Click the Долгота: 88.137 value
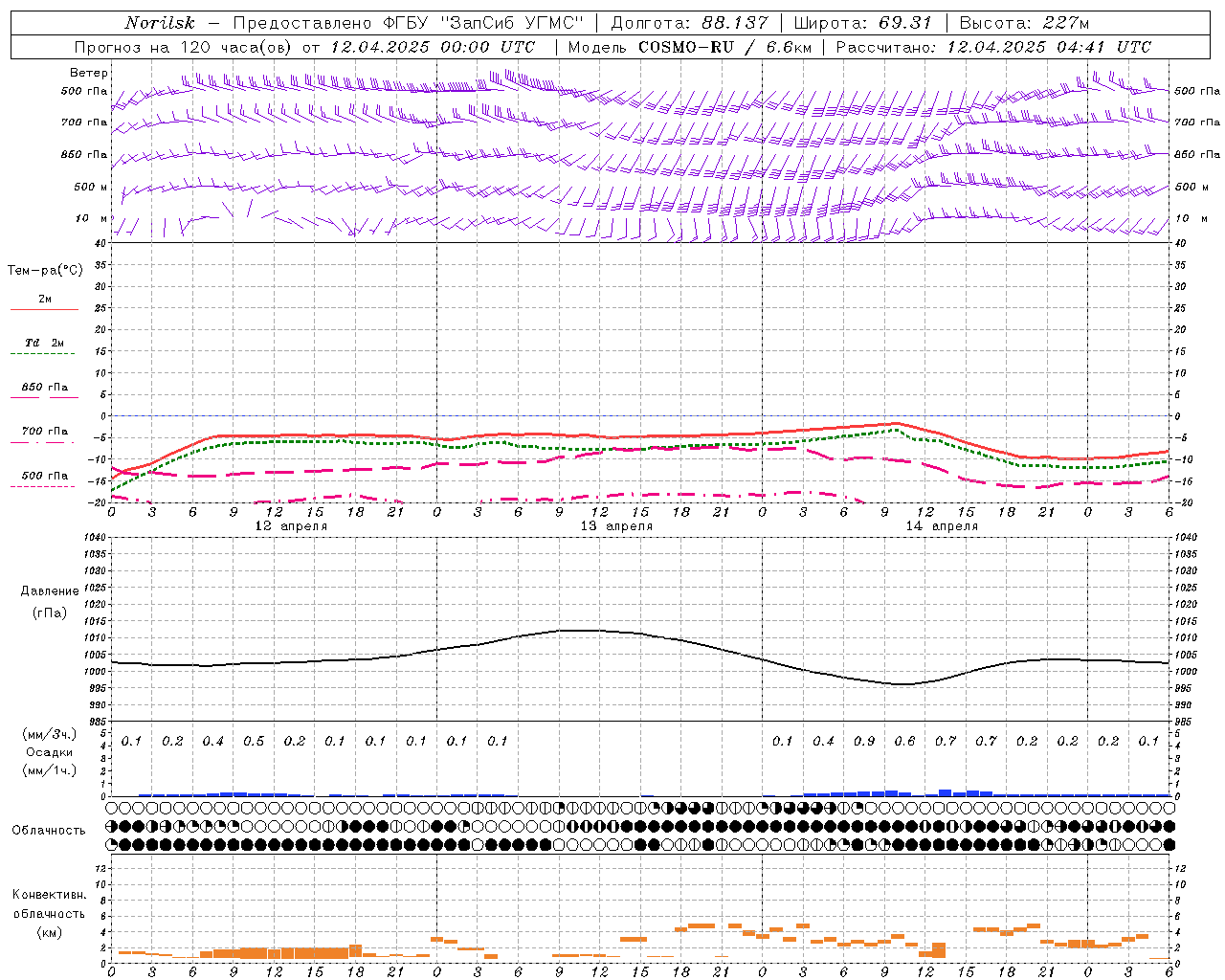This screenshot has height=980, width=1225. tap(689, 23)
